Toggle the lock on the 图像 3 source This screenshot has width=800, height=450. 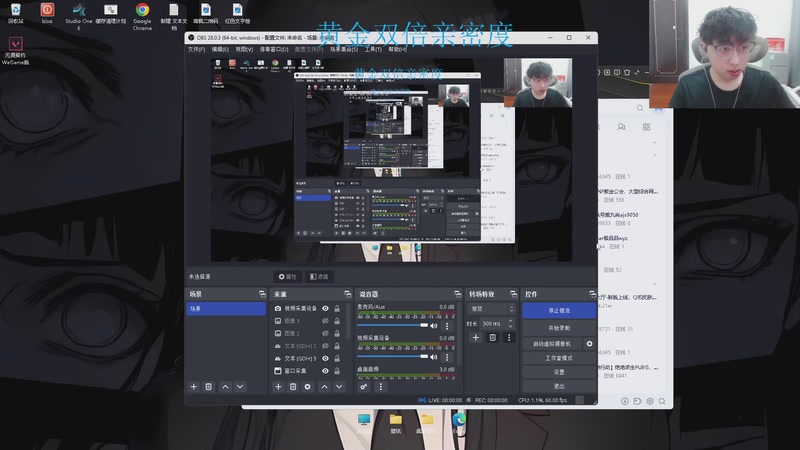[x=337, y=321]
